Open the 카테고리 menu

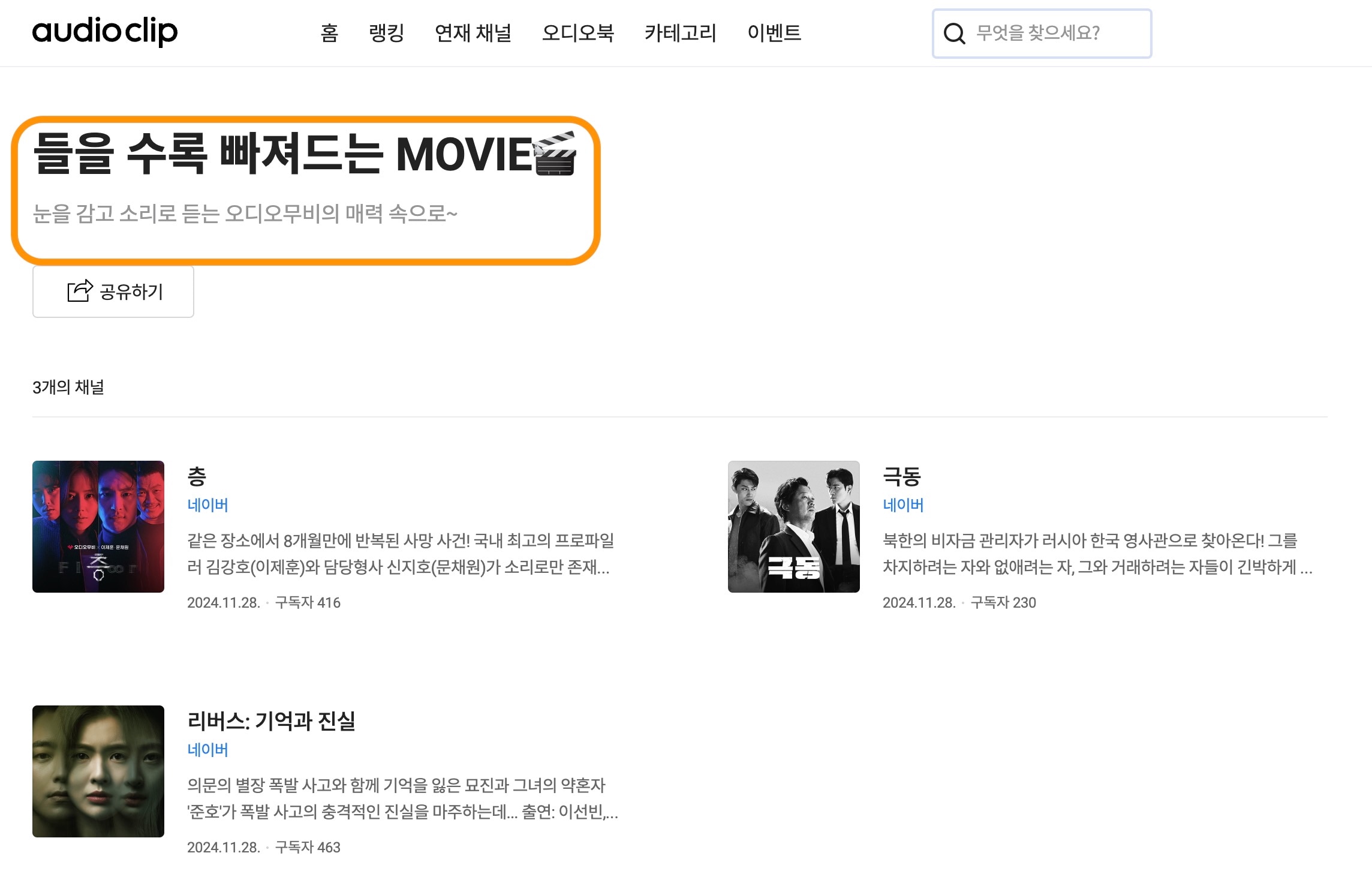[x=681, y=32]
